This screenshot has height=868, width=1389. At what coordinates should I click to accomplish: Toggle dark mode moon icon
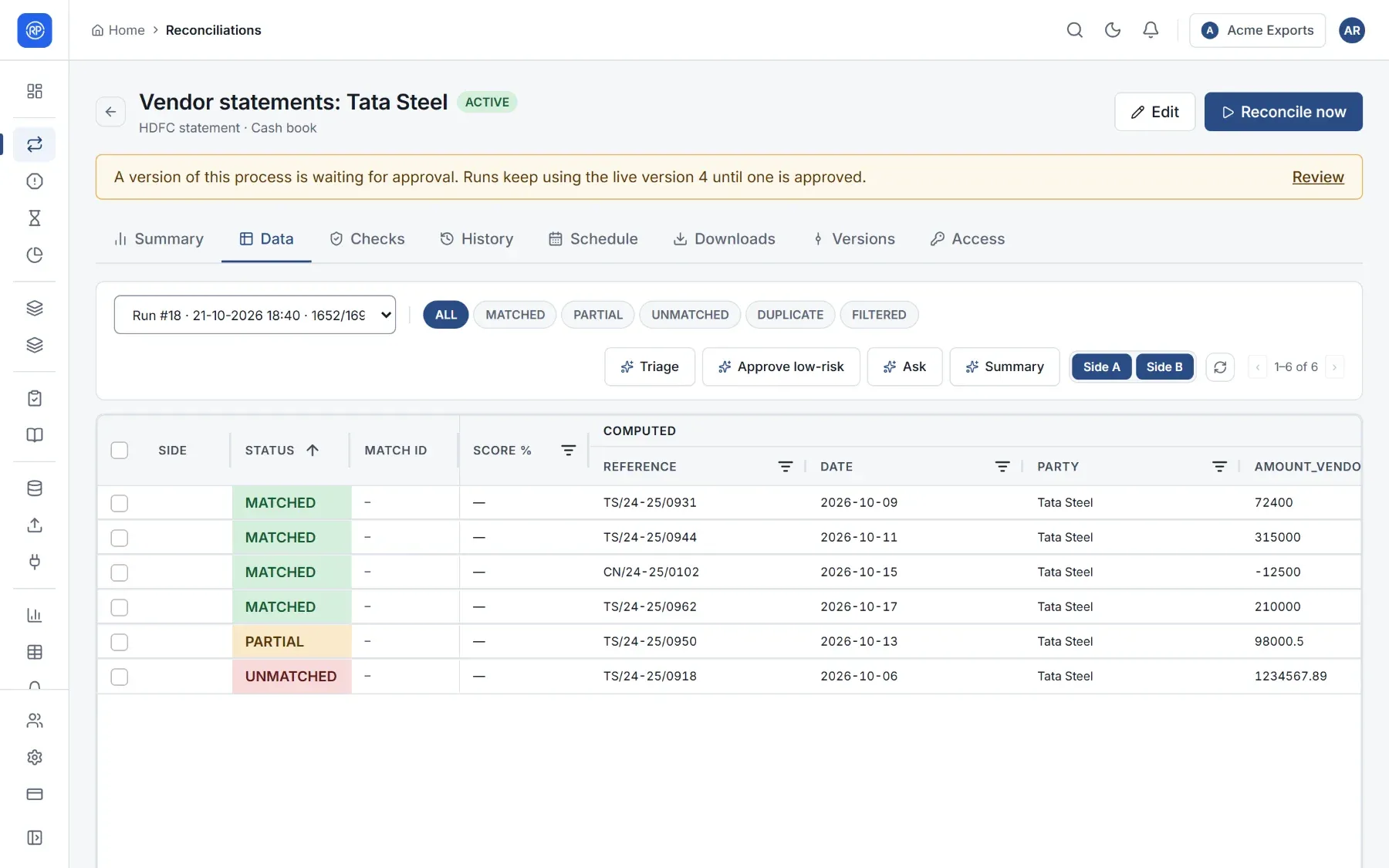[x=1113, y=30]
